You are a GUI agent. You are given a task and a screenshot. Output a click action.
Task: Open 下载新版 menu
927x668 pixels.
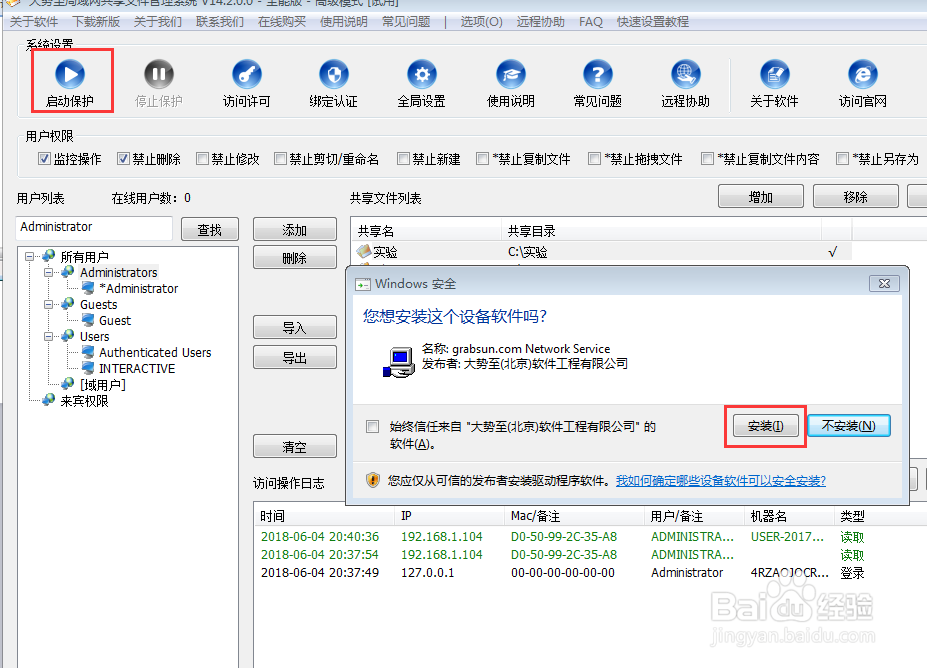tap(96, 22)
